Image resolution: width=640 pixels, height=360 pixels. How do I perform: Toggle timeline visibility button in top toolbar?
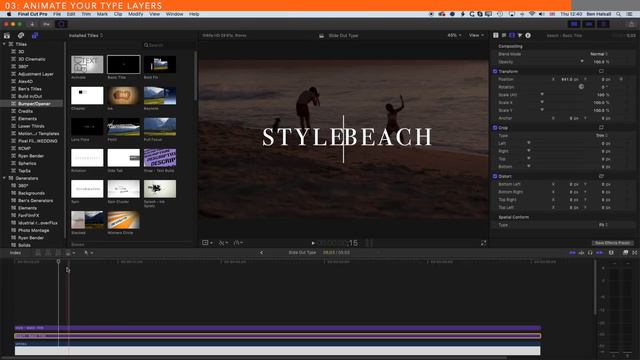coord(589,24)
